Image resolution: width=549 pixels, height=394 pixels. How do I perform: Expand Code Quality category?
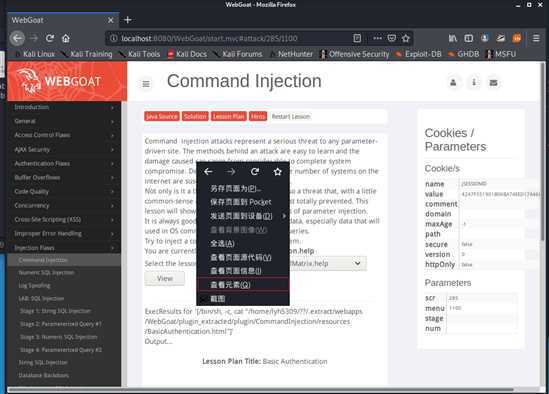coord(64,192)
